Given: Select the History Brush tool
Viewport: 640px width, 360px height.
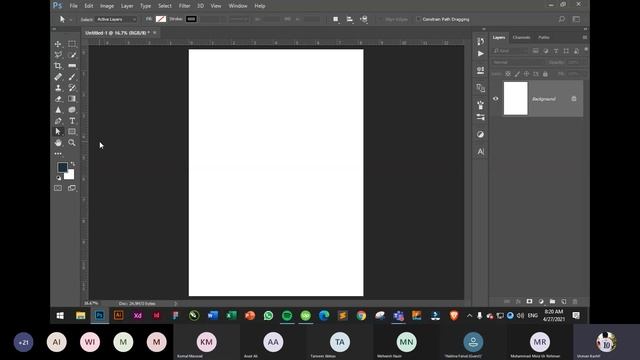Looking at the screenshot, I should (72, 88).
